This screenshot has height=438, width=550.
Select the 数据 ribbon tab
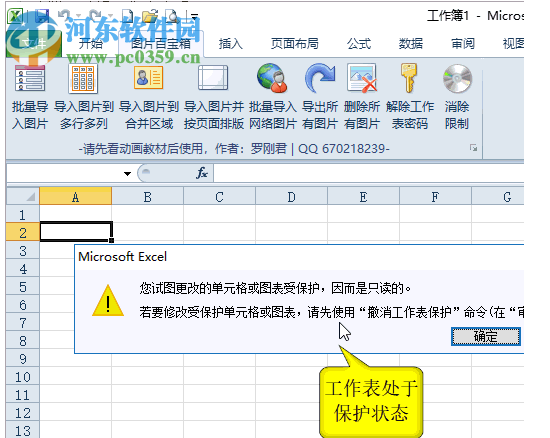point(411,44)
